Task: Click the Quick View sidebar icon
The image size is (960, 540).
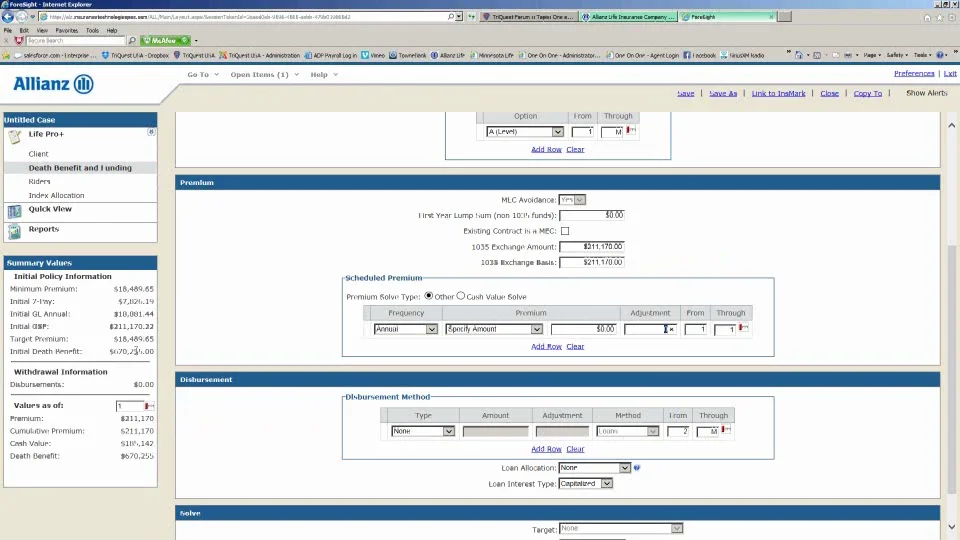Action: 15,211
